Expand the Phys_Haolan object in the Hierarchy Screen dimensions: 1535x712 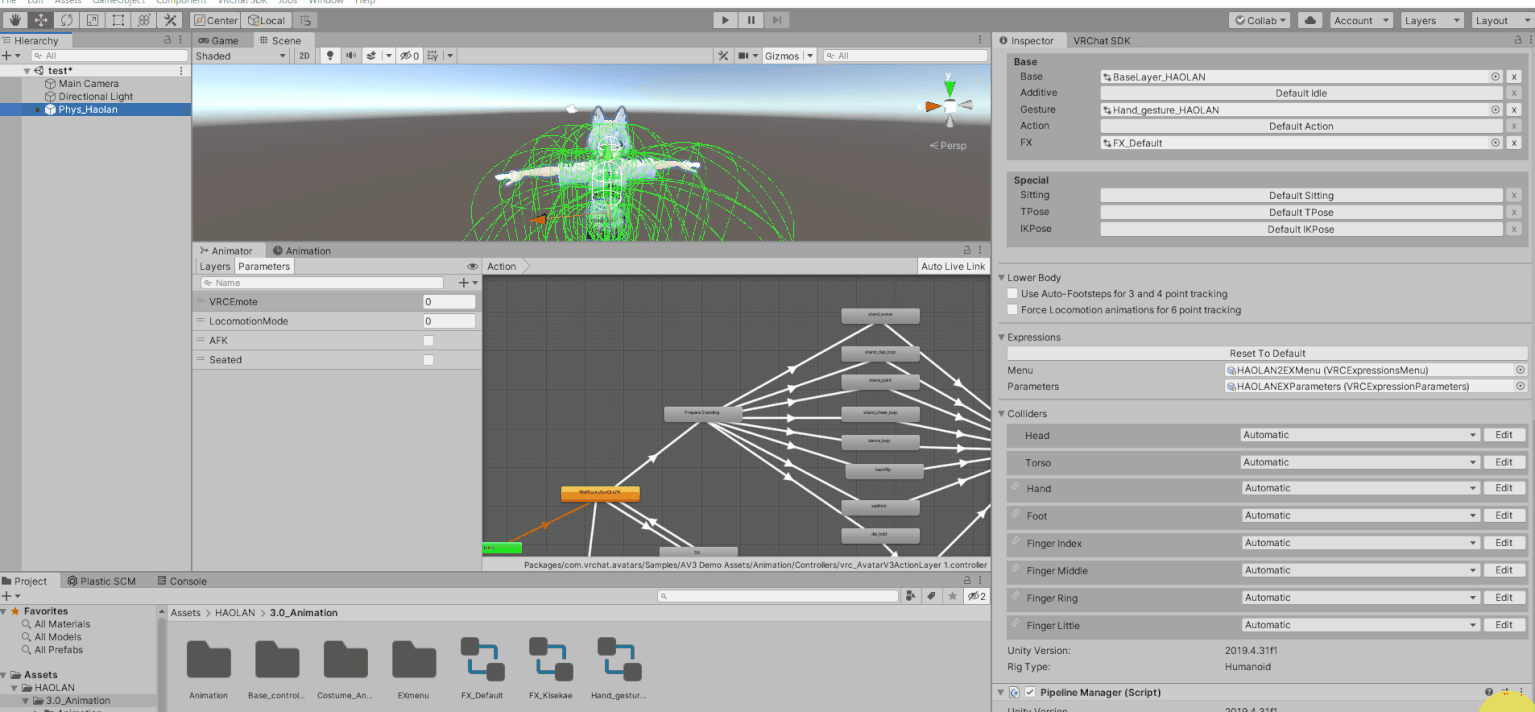pos(38,110)
